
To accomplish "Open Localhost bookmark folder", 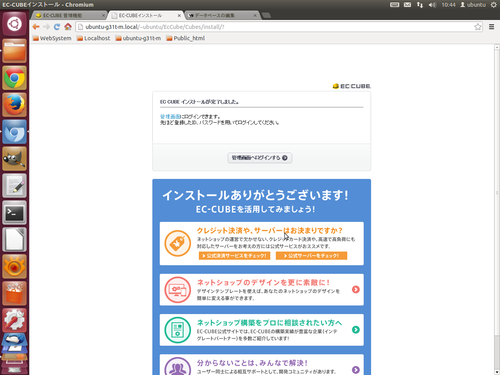I will coord(93,38).
